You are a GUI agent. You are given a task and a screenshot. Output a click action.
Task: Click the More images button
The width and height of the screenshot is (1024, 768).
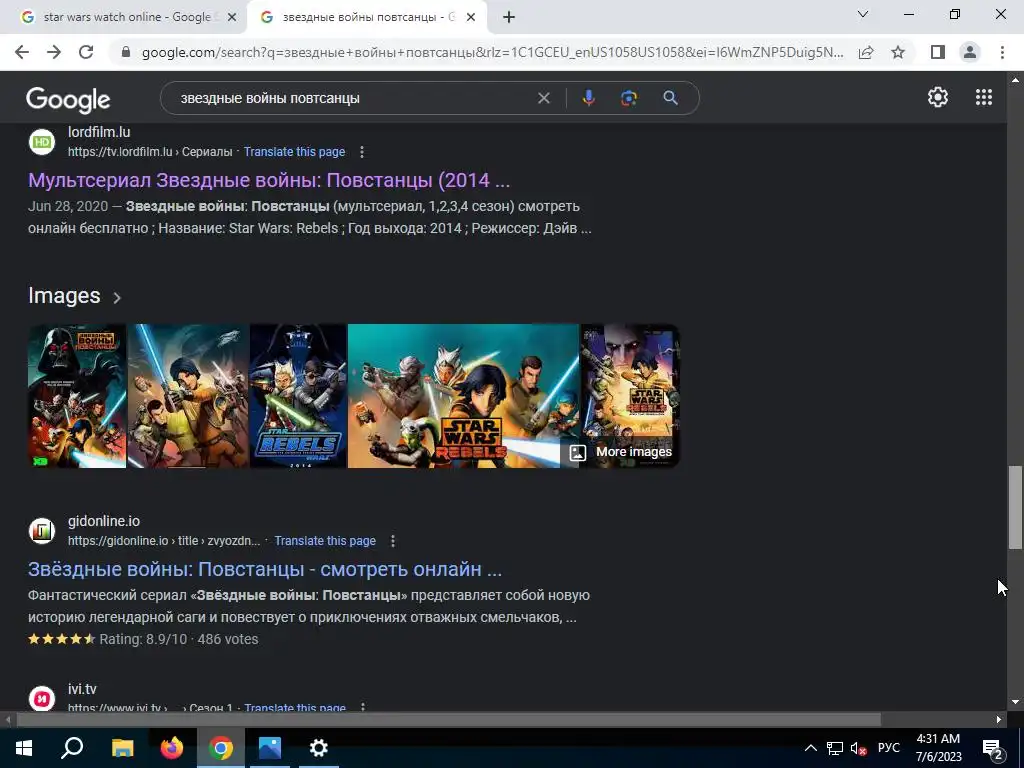620,452
